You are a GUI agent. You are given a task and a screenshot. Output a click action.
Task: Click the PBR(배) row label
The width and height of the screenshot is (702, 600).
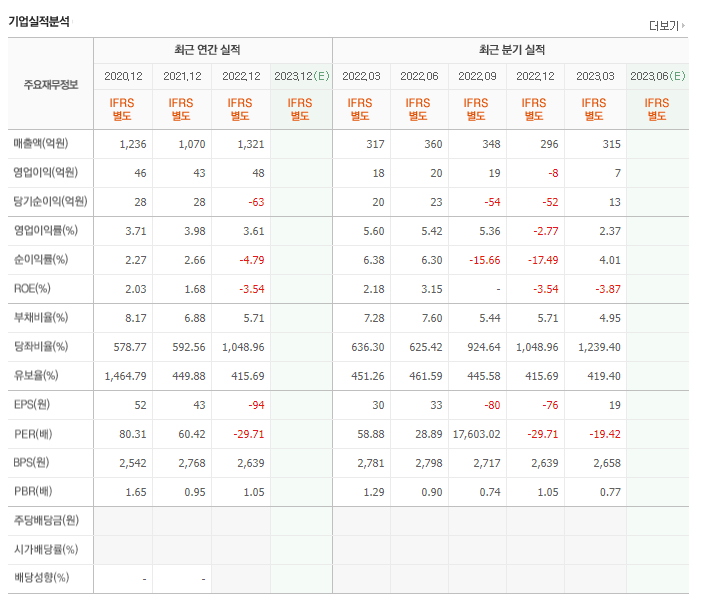pos(33,491)
